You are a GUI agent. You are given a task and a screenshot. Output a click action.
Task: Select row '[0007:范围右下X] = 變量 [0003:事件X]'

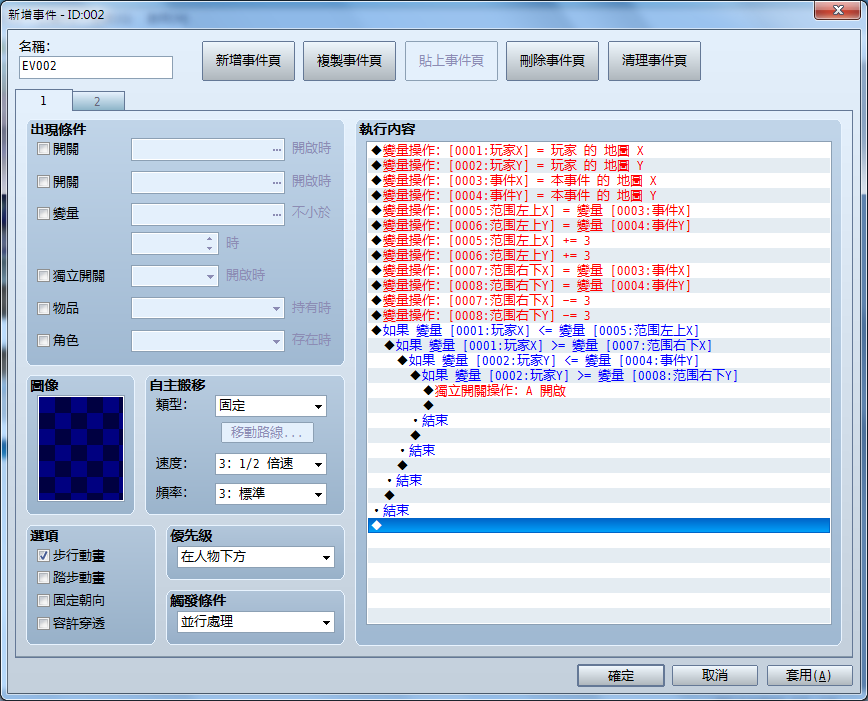click(599, 271)
